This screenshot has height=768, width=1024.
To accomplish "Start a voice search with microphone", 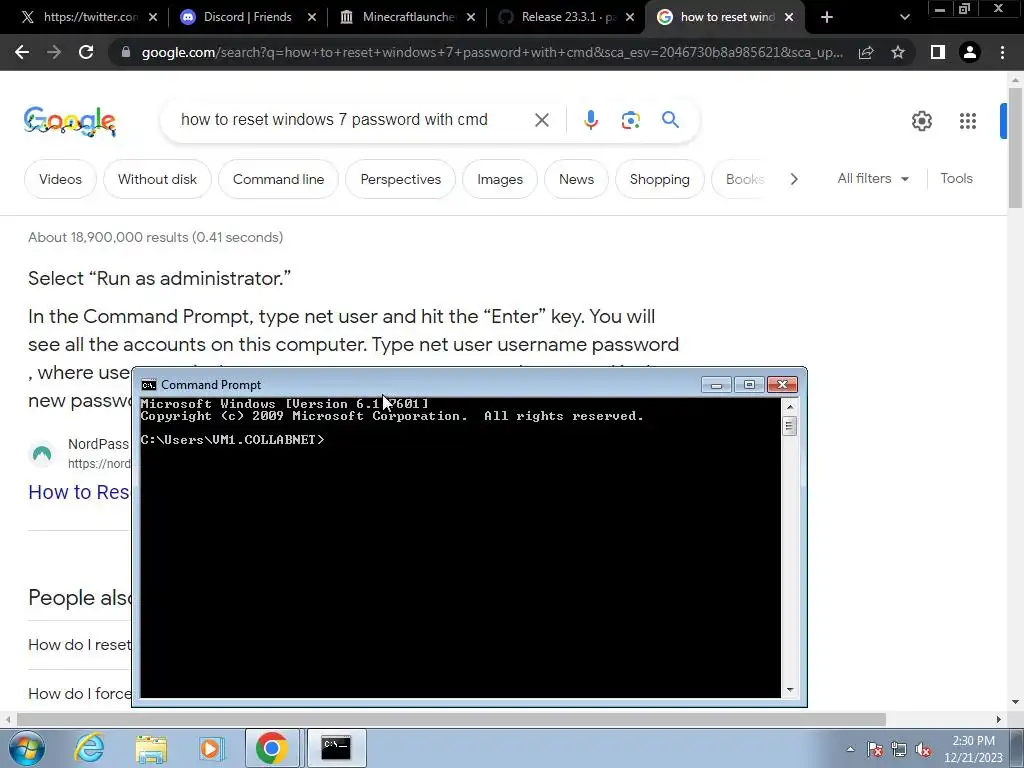I will pos(590,120).
